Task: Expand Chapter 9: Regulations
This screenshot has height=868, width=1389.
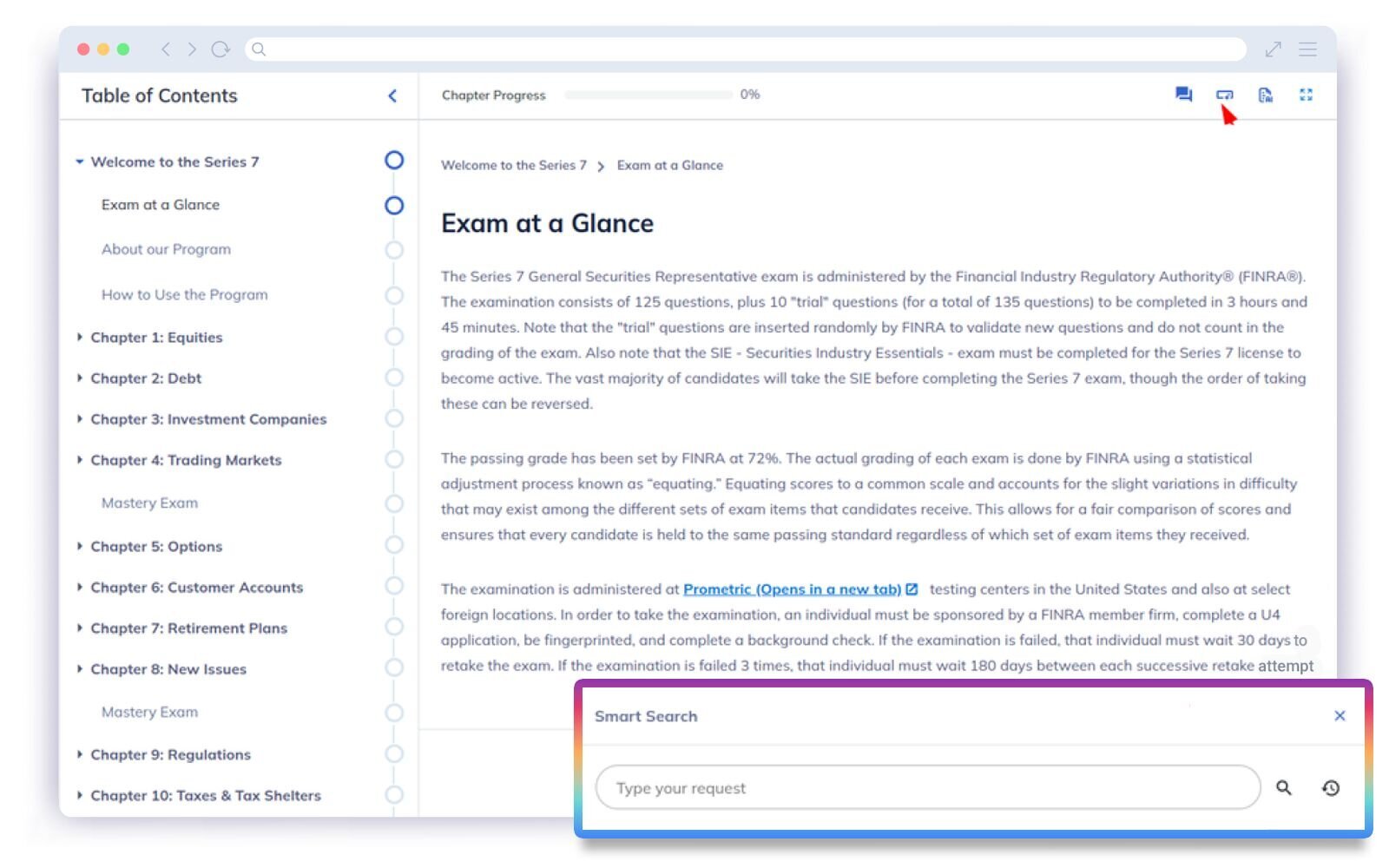Action: tap(80, 754)
